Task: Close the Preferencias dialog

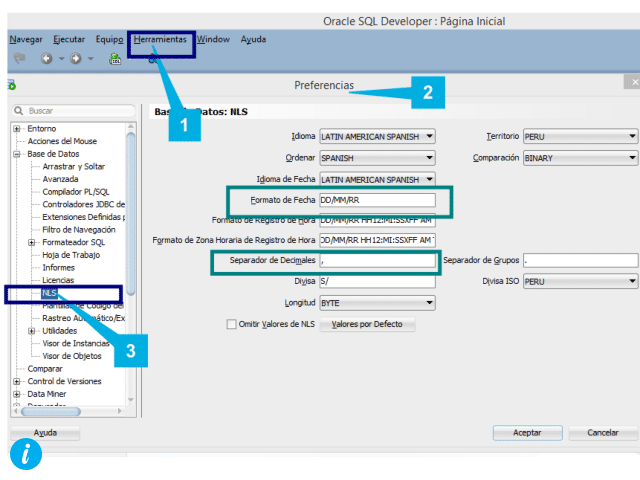Action: point(632,82)
